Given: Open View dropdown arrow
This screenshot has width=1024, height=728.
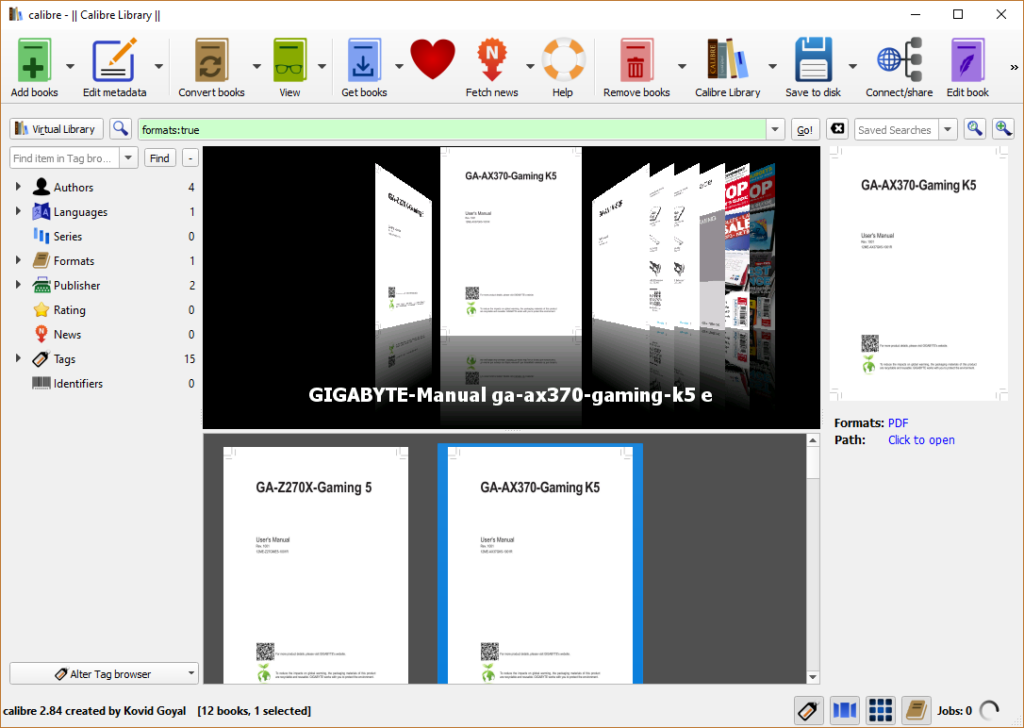Looking at the screenshot, I should 322,67.
